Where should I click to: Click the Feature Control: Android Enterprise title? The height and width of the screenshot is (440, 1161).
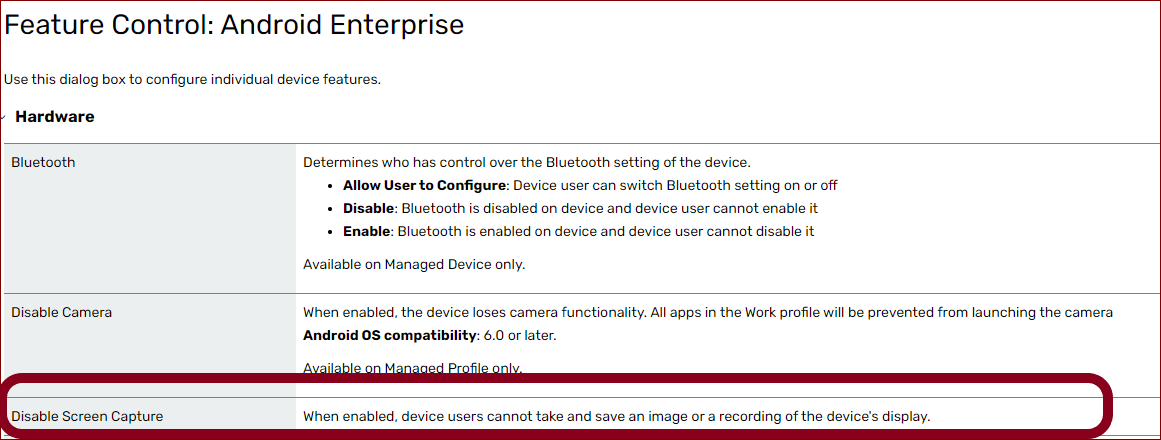point(234,25)
